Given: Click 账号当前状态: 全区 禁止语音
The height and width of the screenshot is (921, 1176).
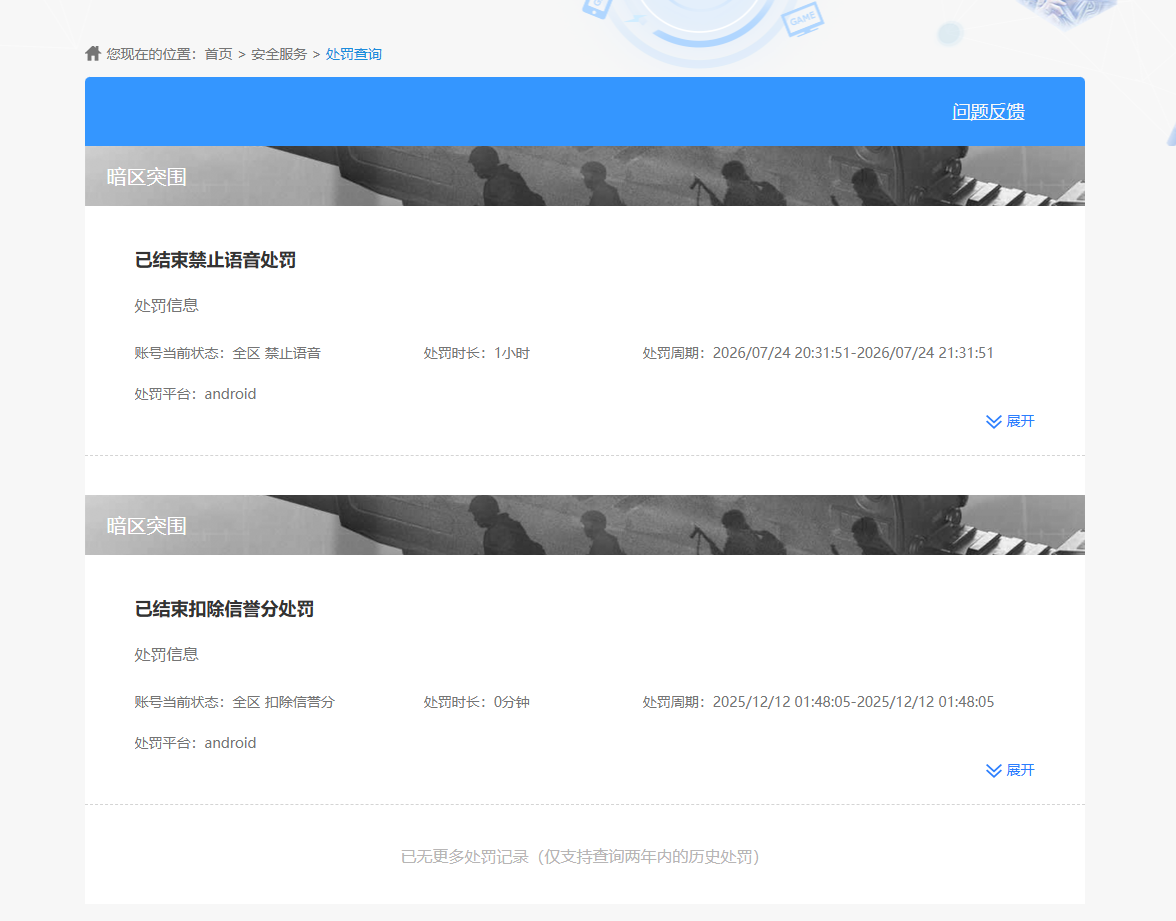Looking at the screenshot, I should click(x=227, y=353).
